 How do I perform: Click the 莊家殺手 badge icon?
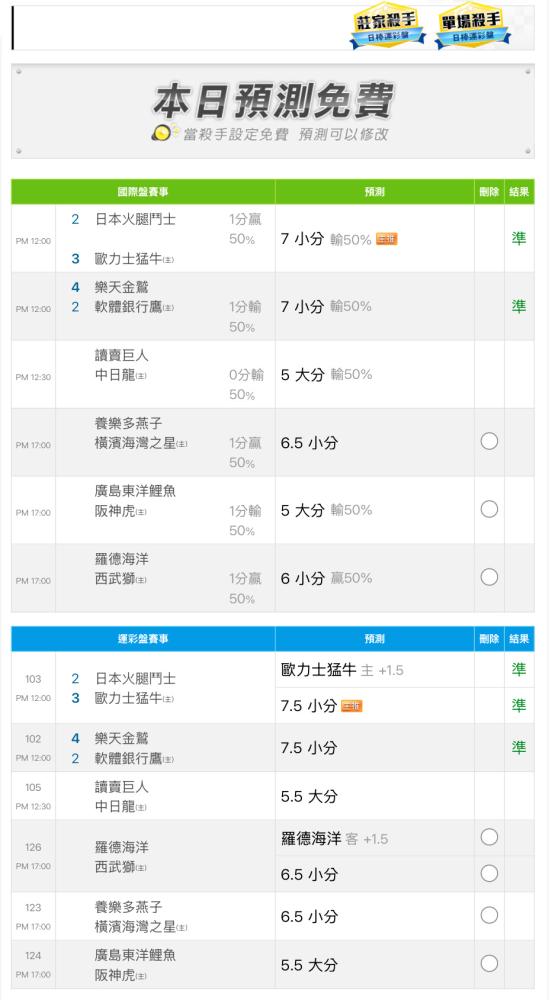[388, 28]
